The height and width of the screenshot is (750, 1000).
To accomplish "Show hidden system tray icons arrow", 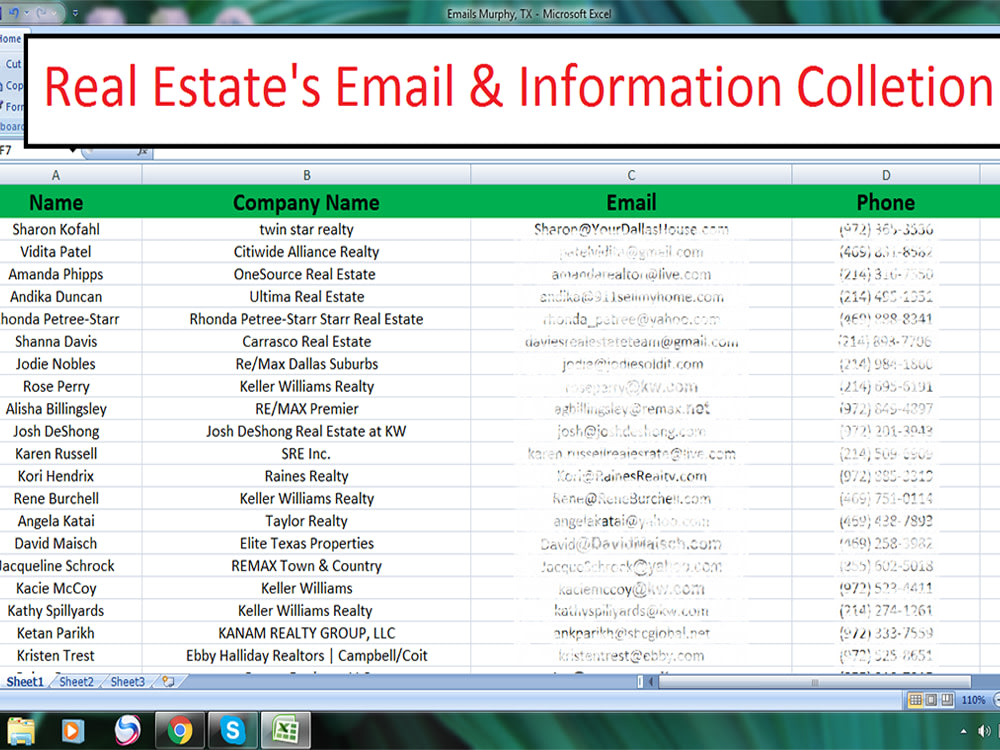I will tap(963, 731).
